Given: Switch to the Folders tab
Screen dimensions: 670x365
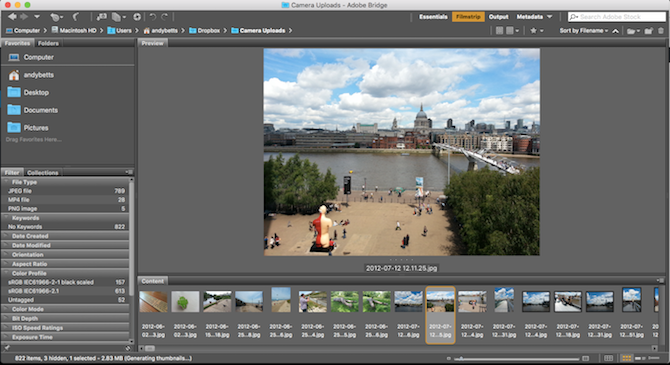Looking at the screenshot, I should [x=48, y=43].
